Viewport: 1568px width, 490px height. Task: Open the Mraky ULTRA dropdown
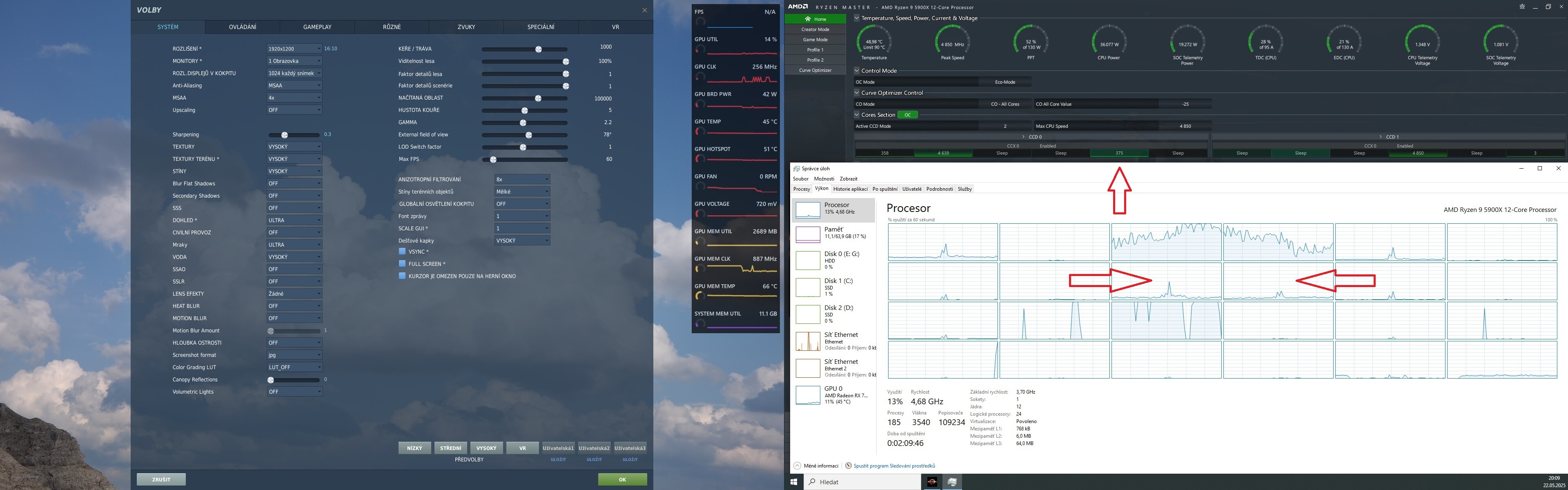point(294,245)
